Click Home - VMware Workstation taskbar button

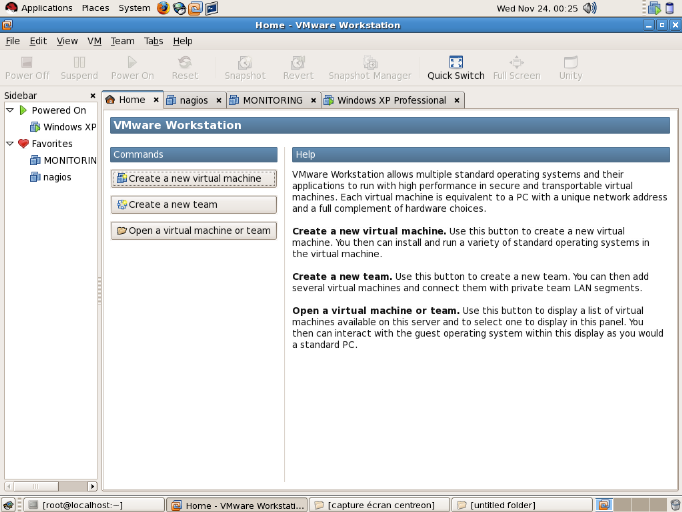click(x=237, y=505)
